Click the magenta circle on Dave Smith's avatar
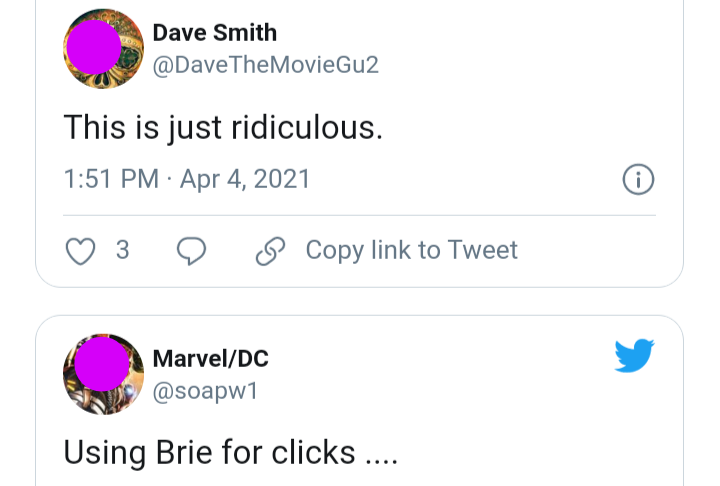Image resolution: width=720 pixels, height=486 pixels. pyautogui.click(x=95, y=47)
